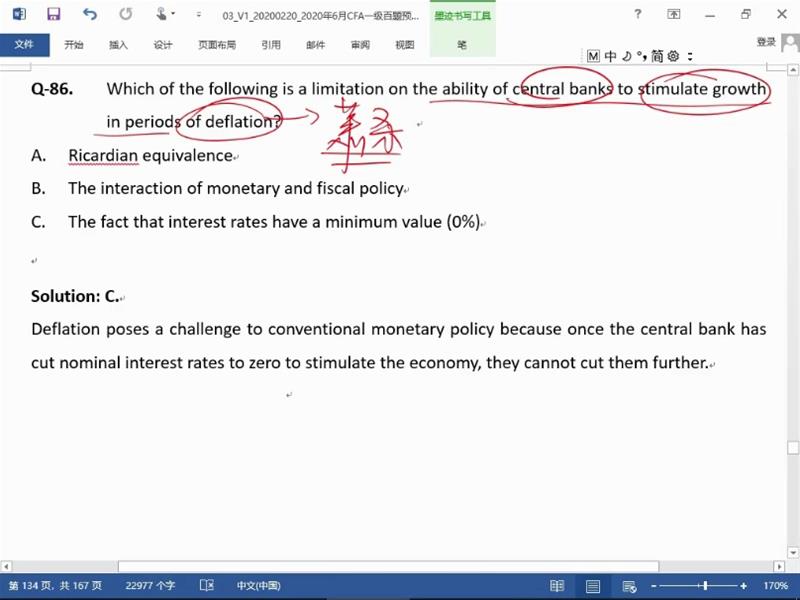Click language indicator 中文(中国)

(259, 586)
